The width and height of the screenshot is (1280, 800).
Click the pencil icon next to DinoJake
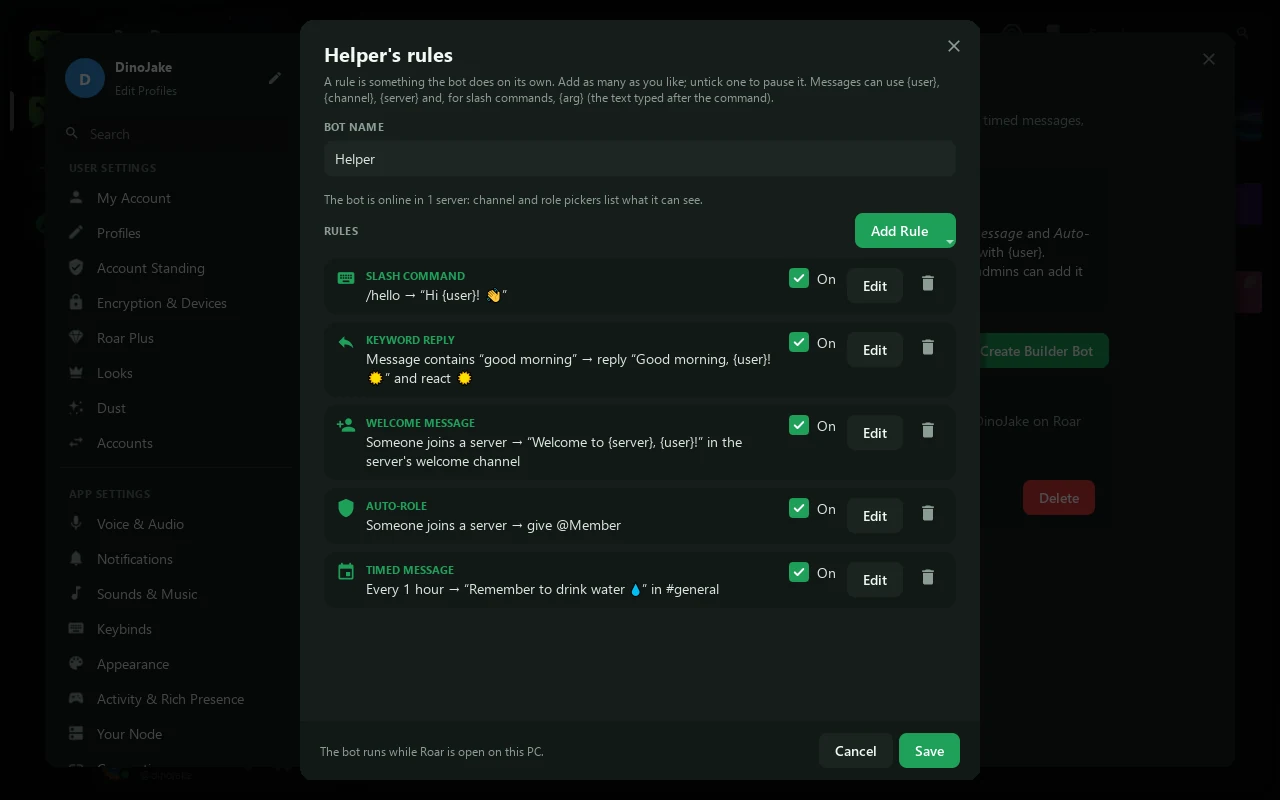tap(275, 78)
